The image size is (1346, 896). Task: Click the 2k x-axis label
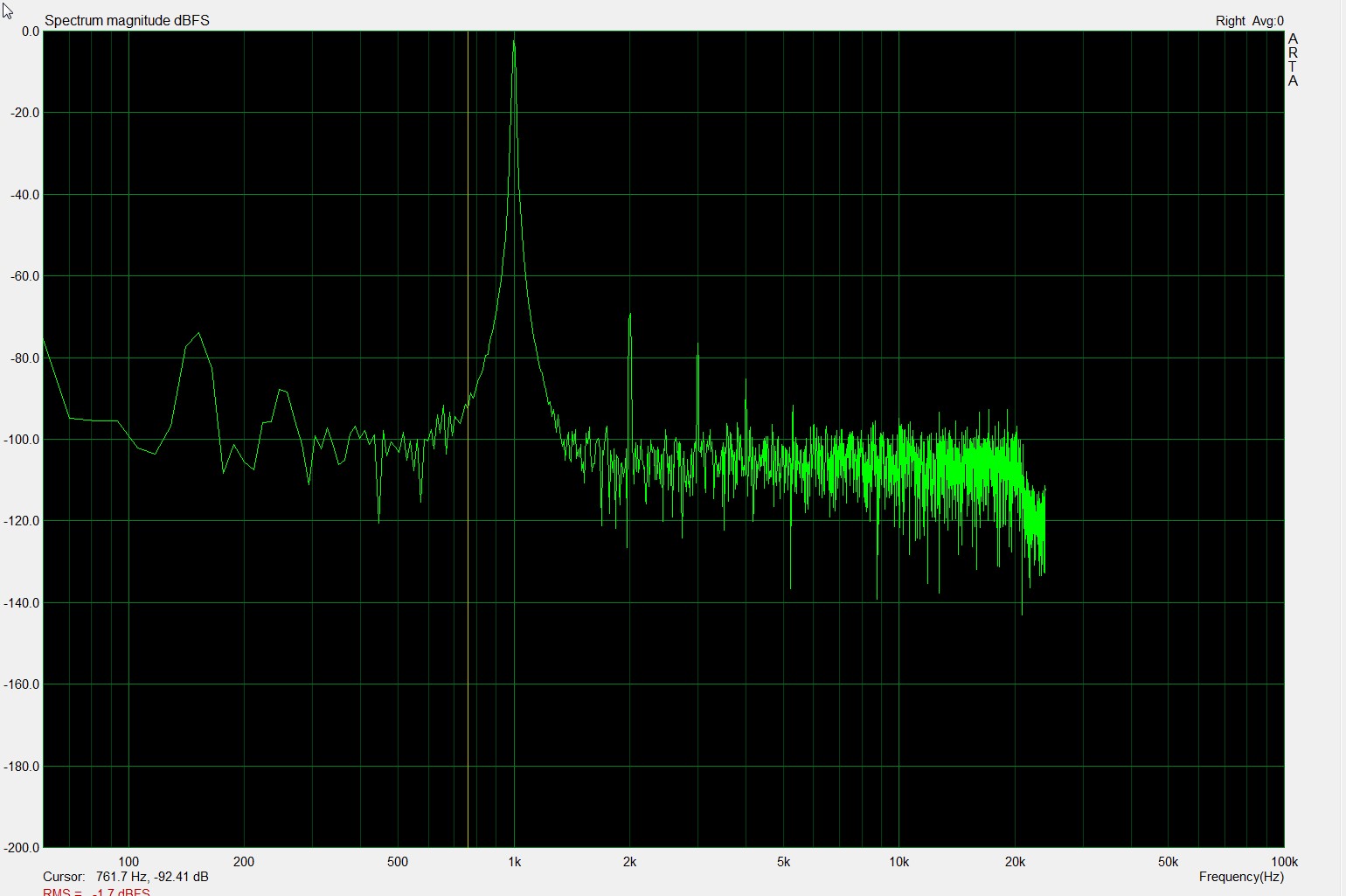coord(629,861)
